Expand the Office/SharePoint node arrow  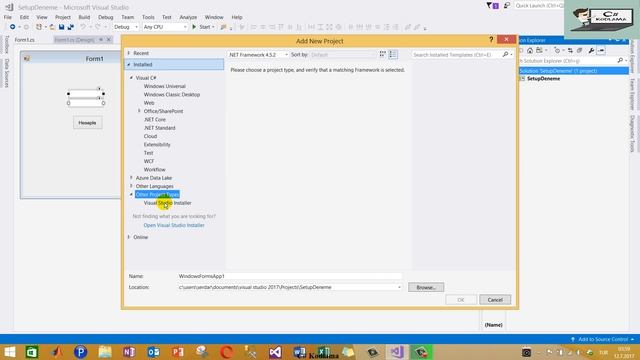(139, 111)
